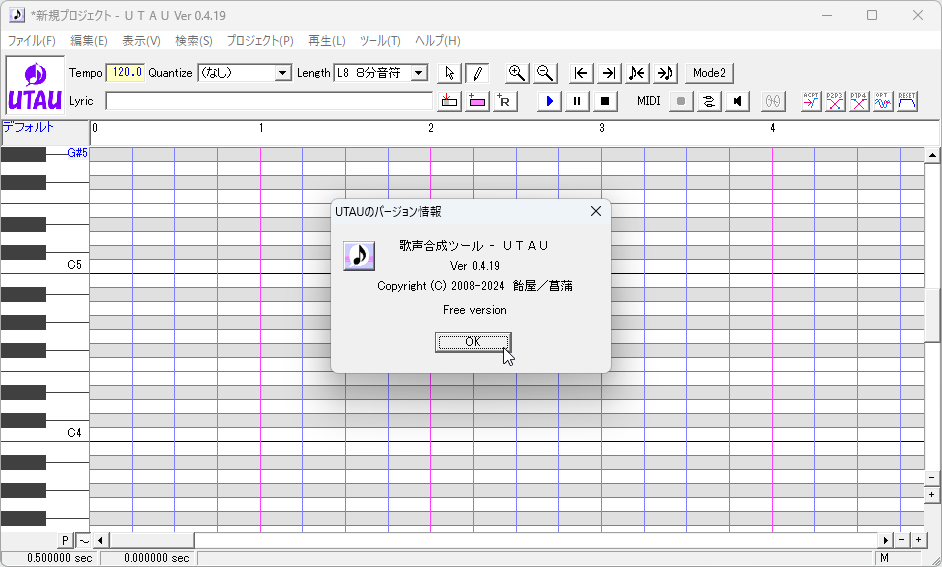The image size is (942, 567).
Task: Open the 検索(S) menu
Action: [x=193, y=40]
